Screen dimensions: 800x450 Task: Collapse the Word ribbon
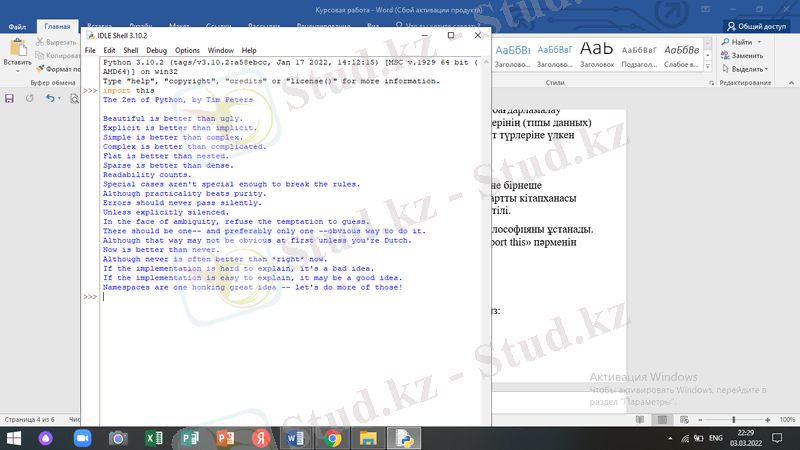tap(791, 83)
